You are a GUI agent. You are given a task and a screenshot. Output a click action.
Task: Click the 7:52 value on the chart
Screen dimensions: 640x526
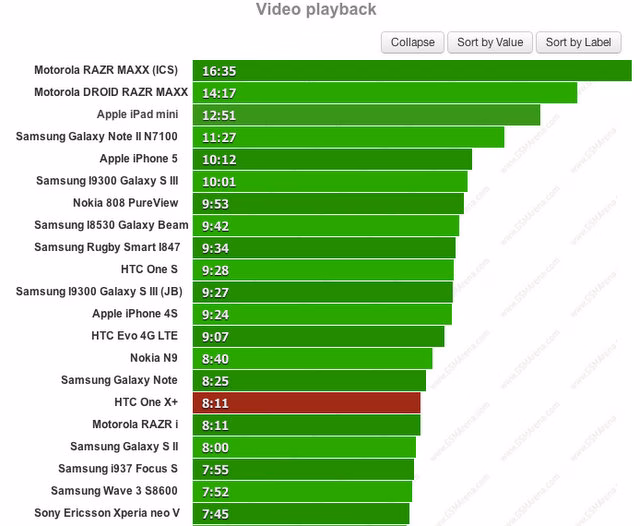pyautogui.click(x=216, y=492)
